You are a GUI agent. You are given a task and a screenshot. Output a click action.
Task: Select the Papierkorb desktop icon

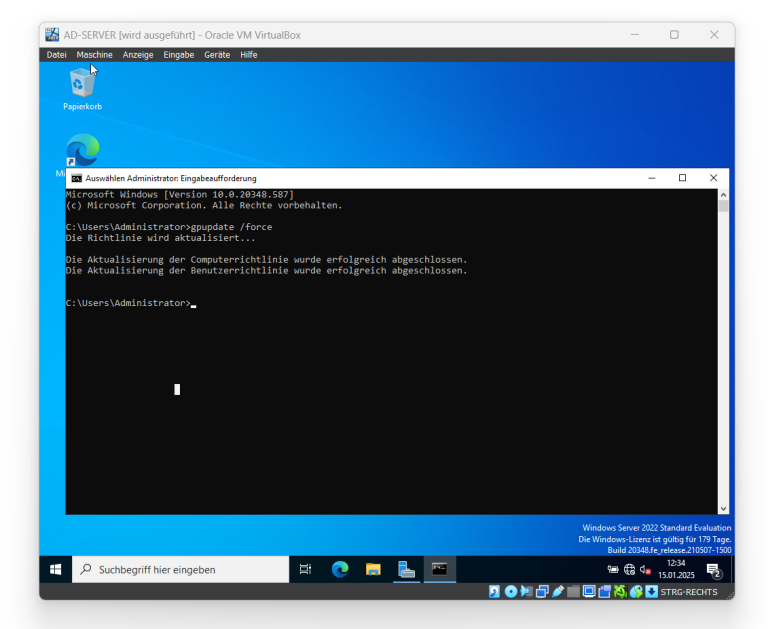(82, 89)
